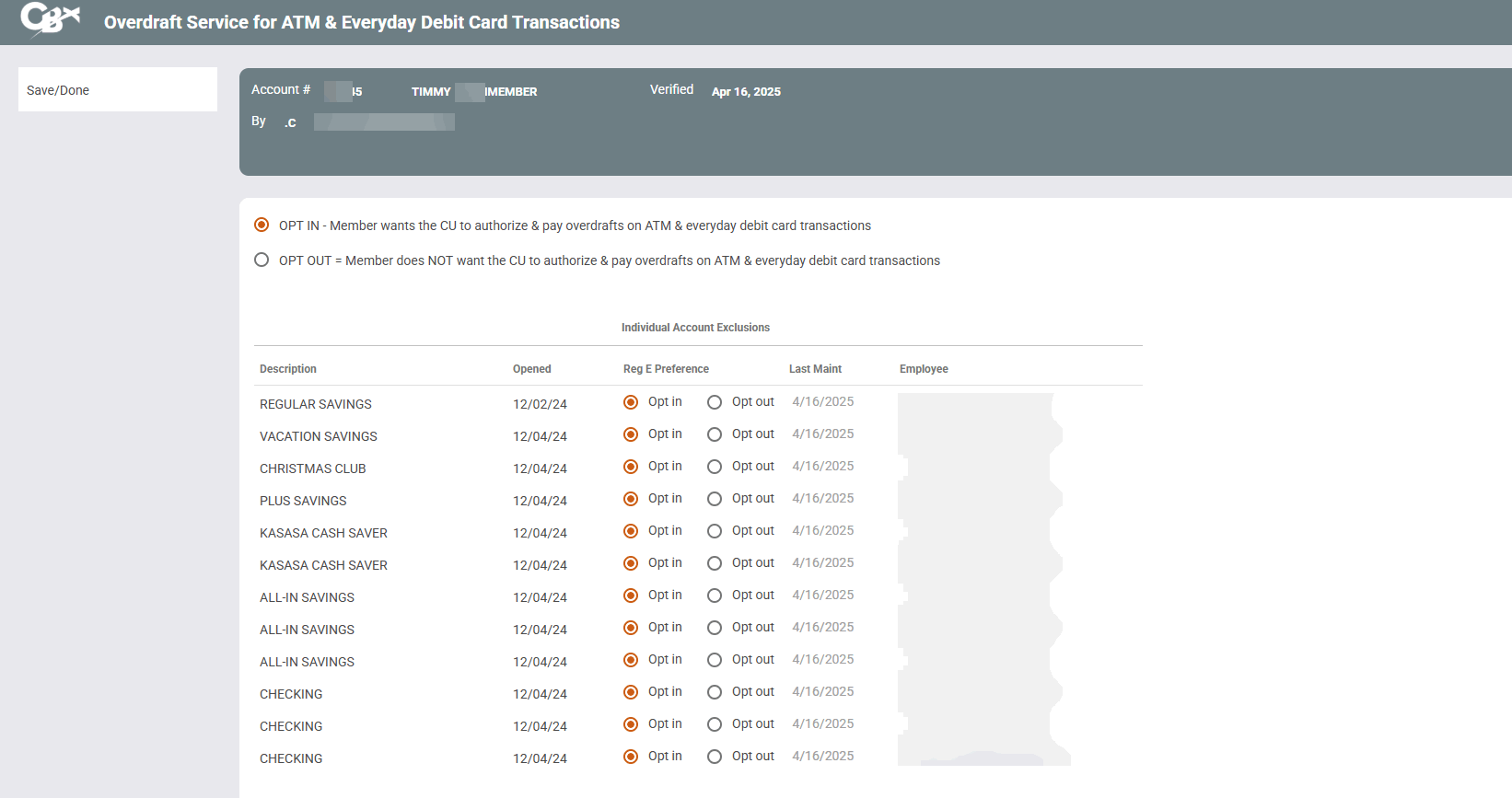
Task: Click the VACATION SAVINGS description
Action: pyautogui.click(x=319, y=436)
